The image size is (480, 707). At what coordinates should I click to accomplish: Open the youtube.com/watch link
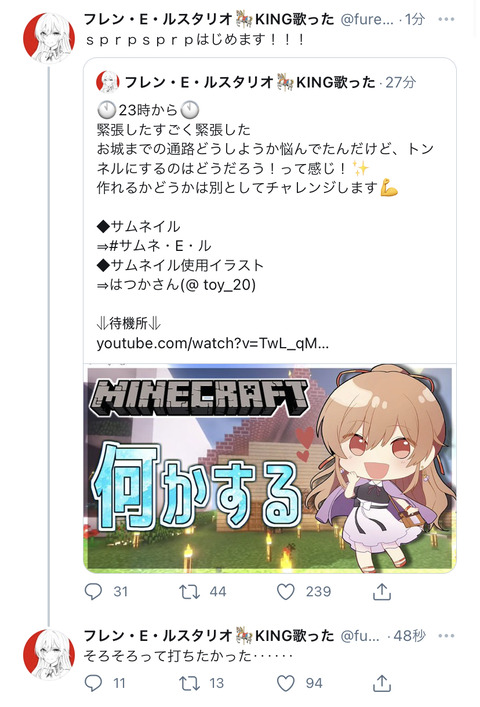point(212,344)
